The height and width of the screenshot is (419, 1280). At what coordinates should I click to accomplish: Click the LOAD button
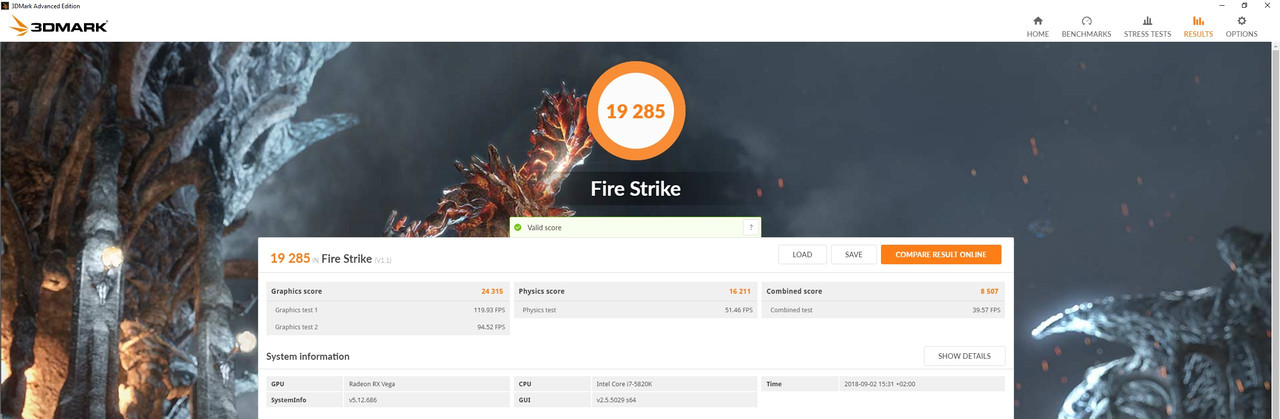(802, 254)
